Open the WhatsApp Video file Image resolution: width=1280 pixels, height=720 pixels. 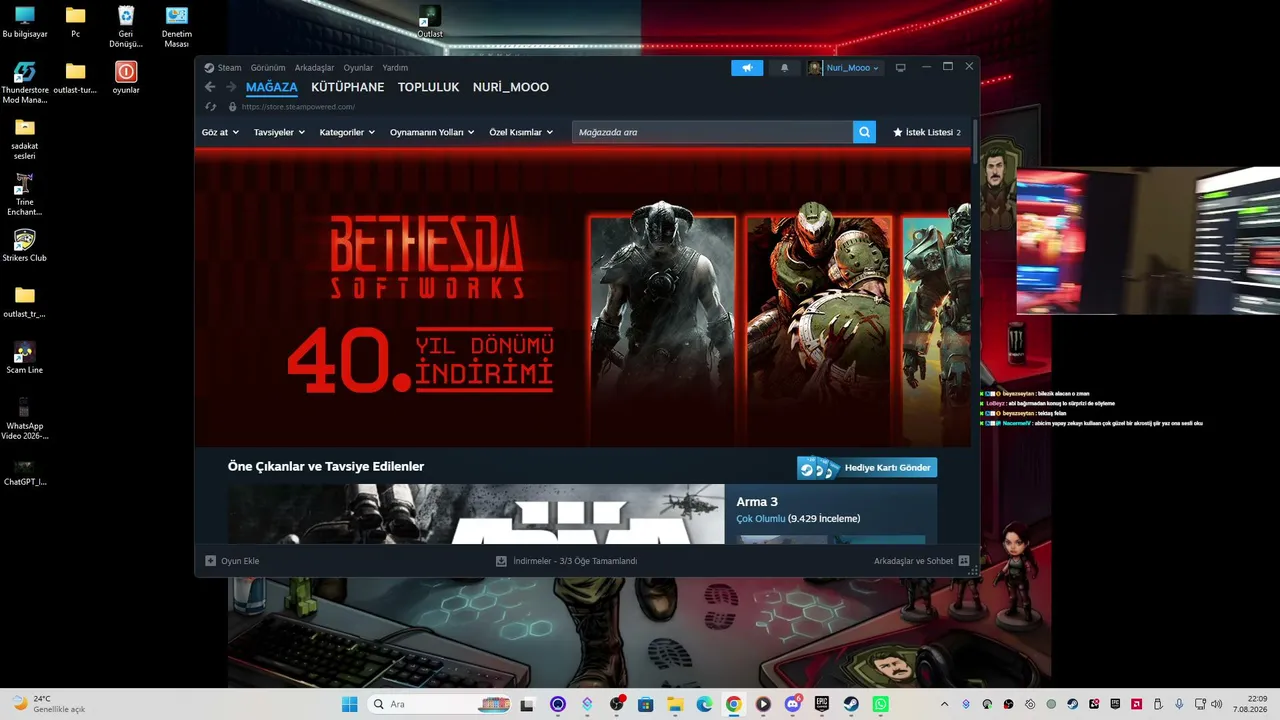[25, 419]
